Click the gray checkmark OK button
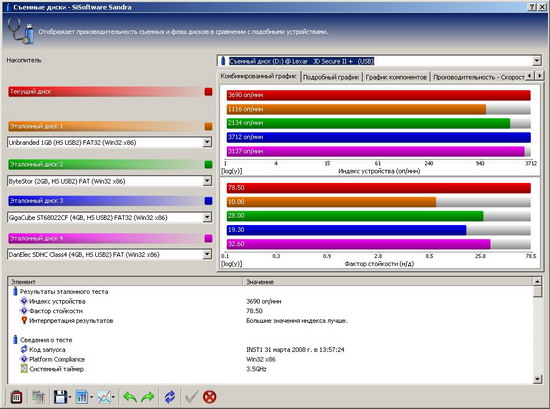The image size is (550, 409). click(191, 397)
